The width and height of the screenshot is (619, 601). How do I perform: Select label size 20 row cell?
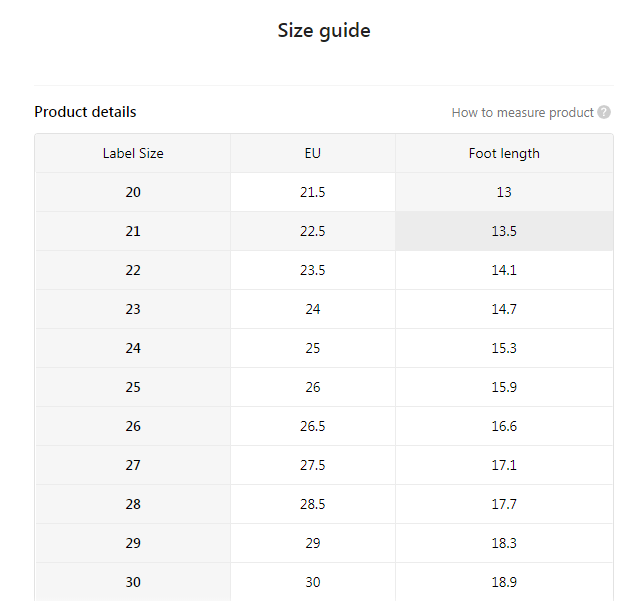point(133,192)
